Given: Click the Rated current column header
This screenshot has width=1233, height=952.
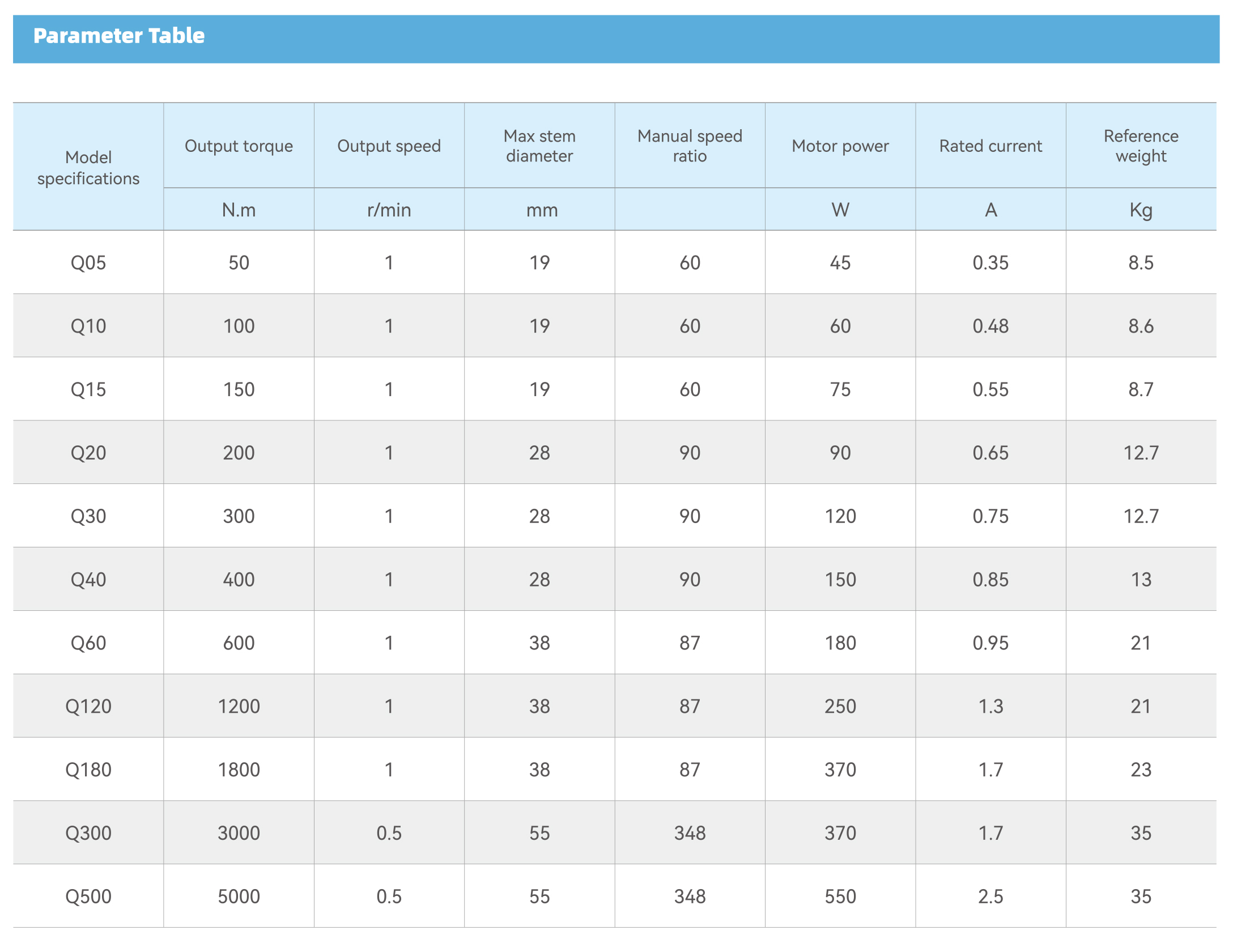Looking at the screenshot, I should pos(990,146).
